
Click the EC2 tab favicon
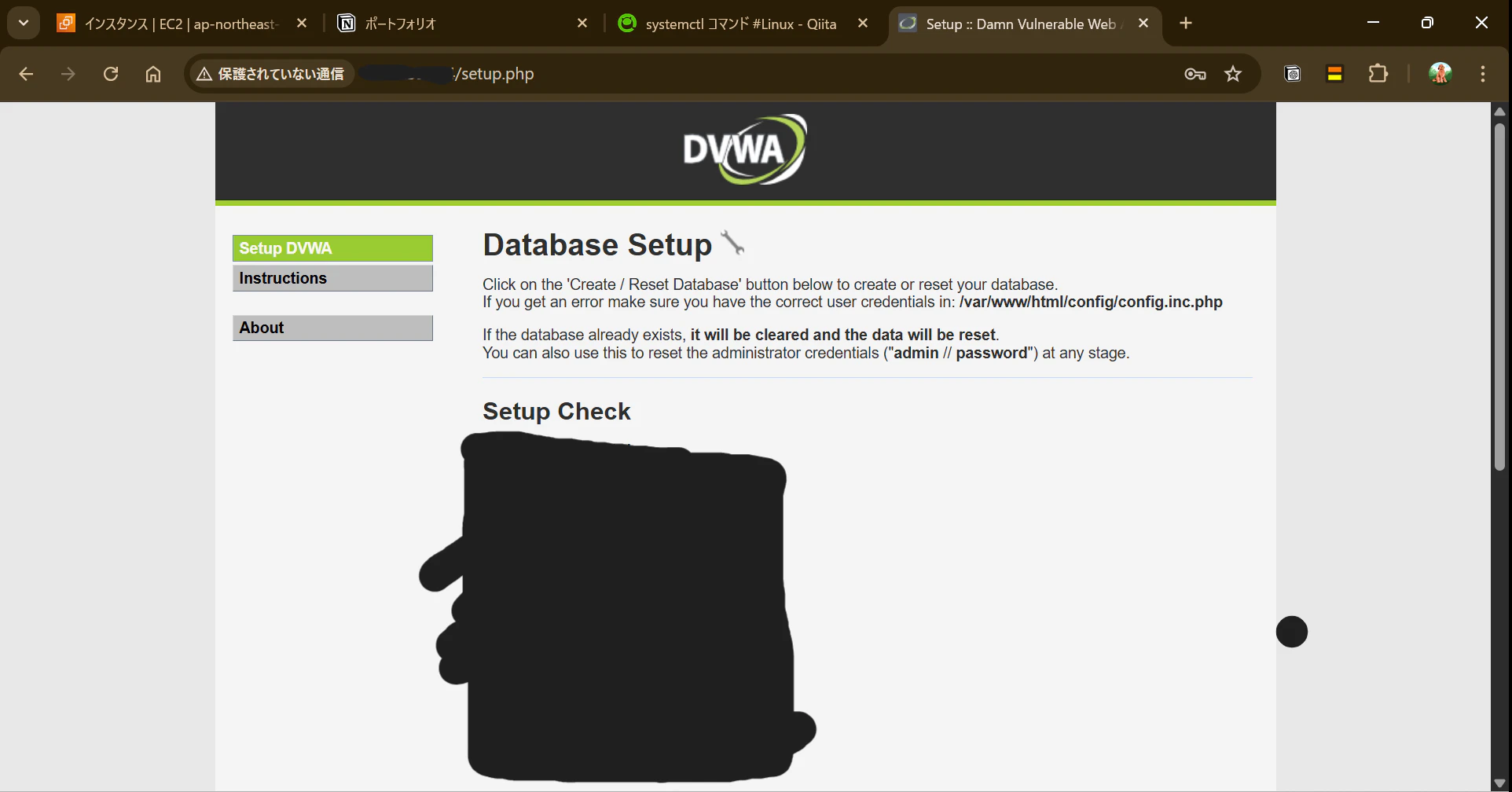coord(66,24)
